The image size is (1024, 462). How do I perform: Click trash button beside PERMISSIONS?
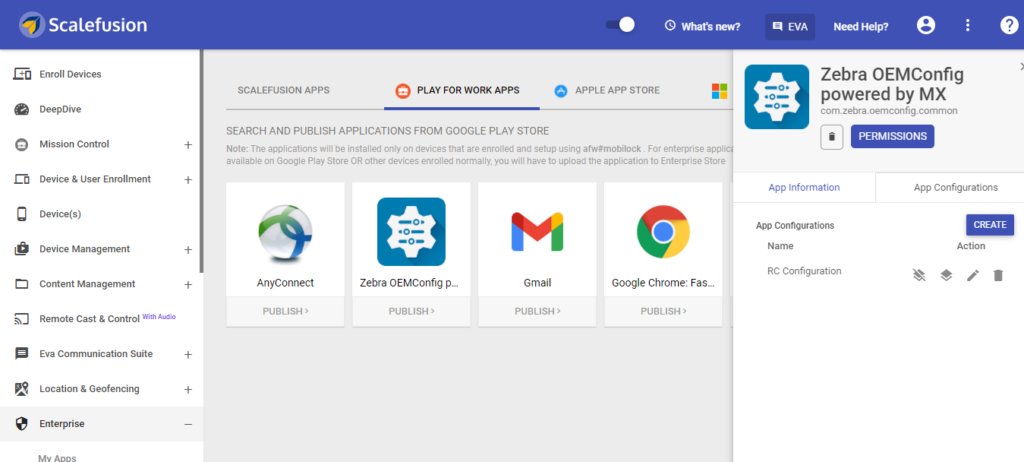831,137
